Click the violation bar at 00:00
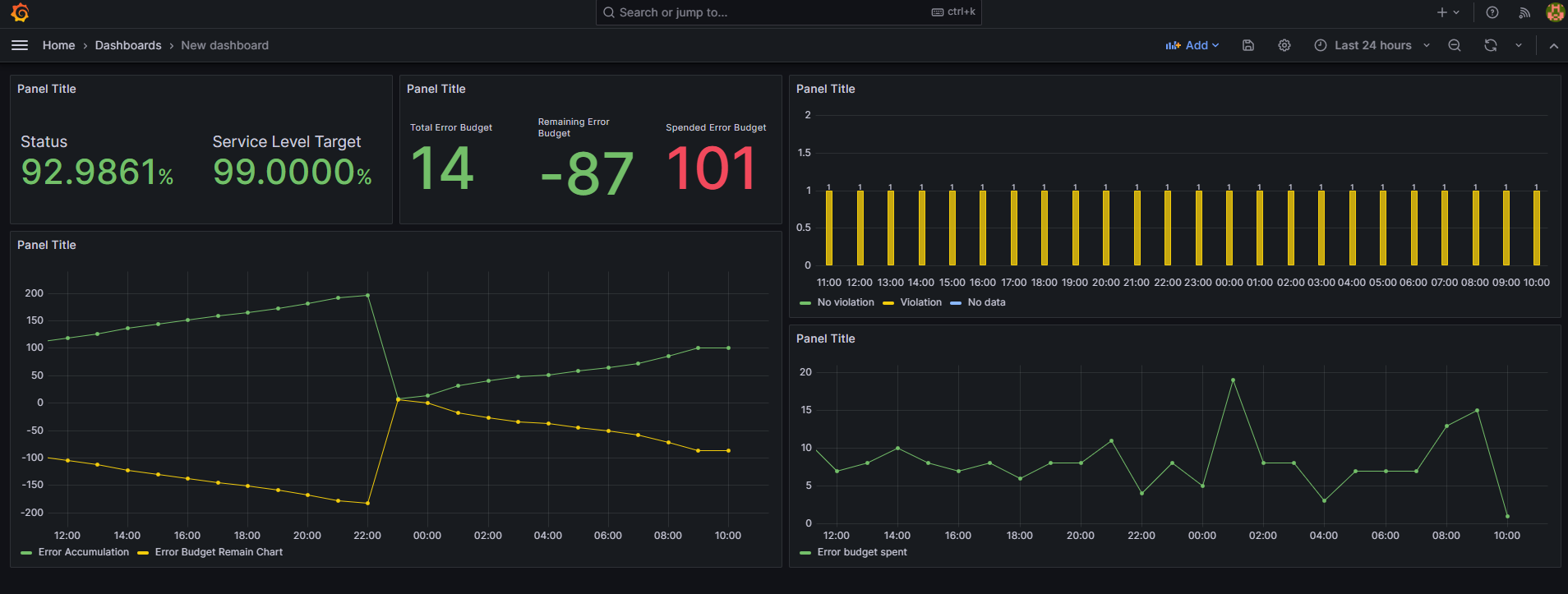The image size is (1568, 594). click(x=1229, y=228)
